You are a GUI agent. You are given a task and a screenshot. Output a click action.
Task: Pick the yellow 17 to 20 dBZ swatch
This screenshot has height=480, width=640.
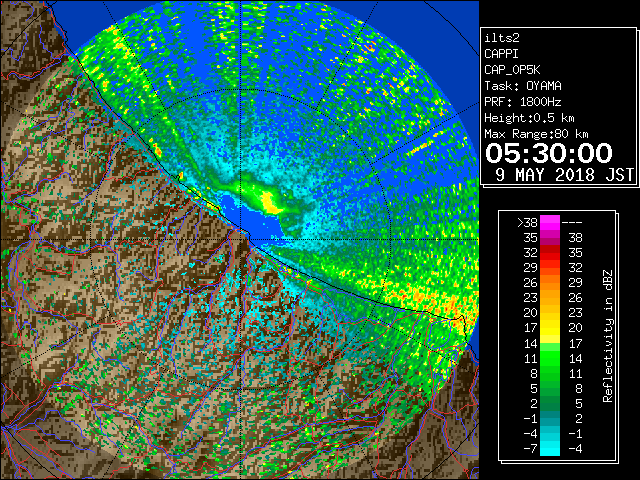550,328
